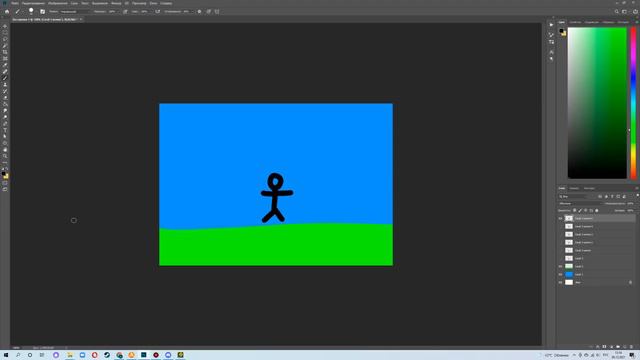Image resolution: width=640 pixels, height=360 pixels.
Task: Select the blue-thumbnail layer thumbnail
Action: click(x=569, y=274)
